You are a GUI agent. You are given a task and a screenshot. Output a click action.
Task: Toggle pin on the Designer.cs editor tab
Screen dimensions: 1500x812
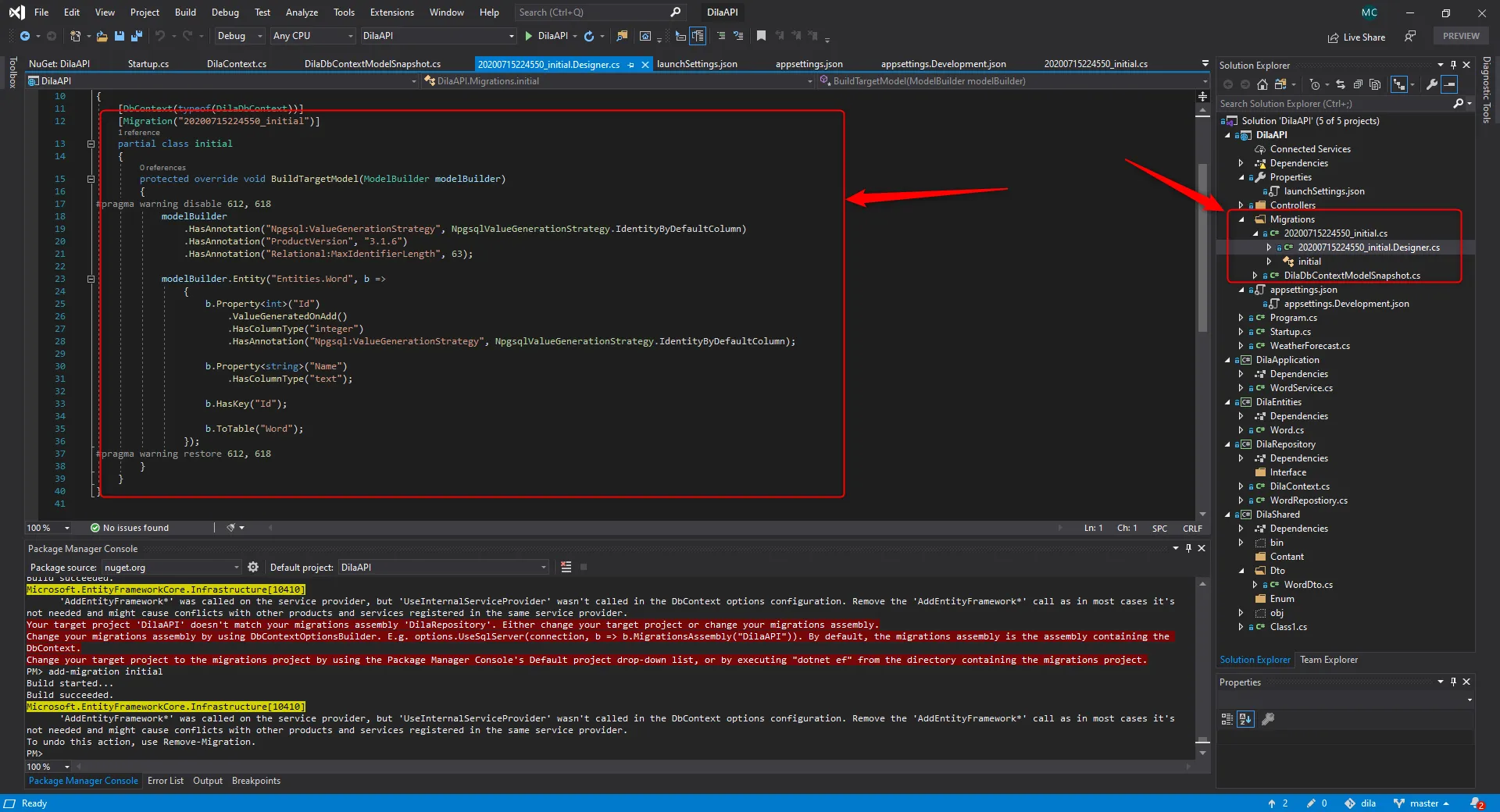tap(631, 65)
